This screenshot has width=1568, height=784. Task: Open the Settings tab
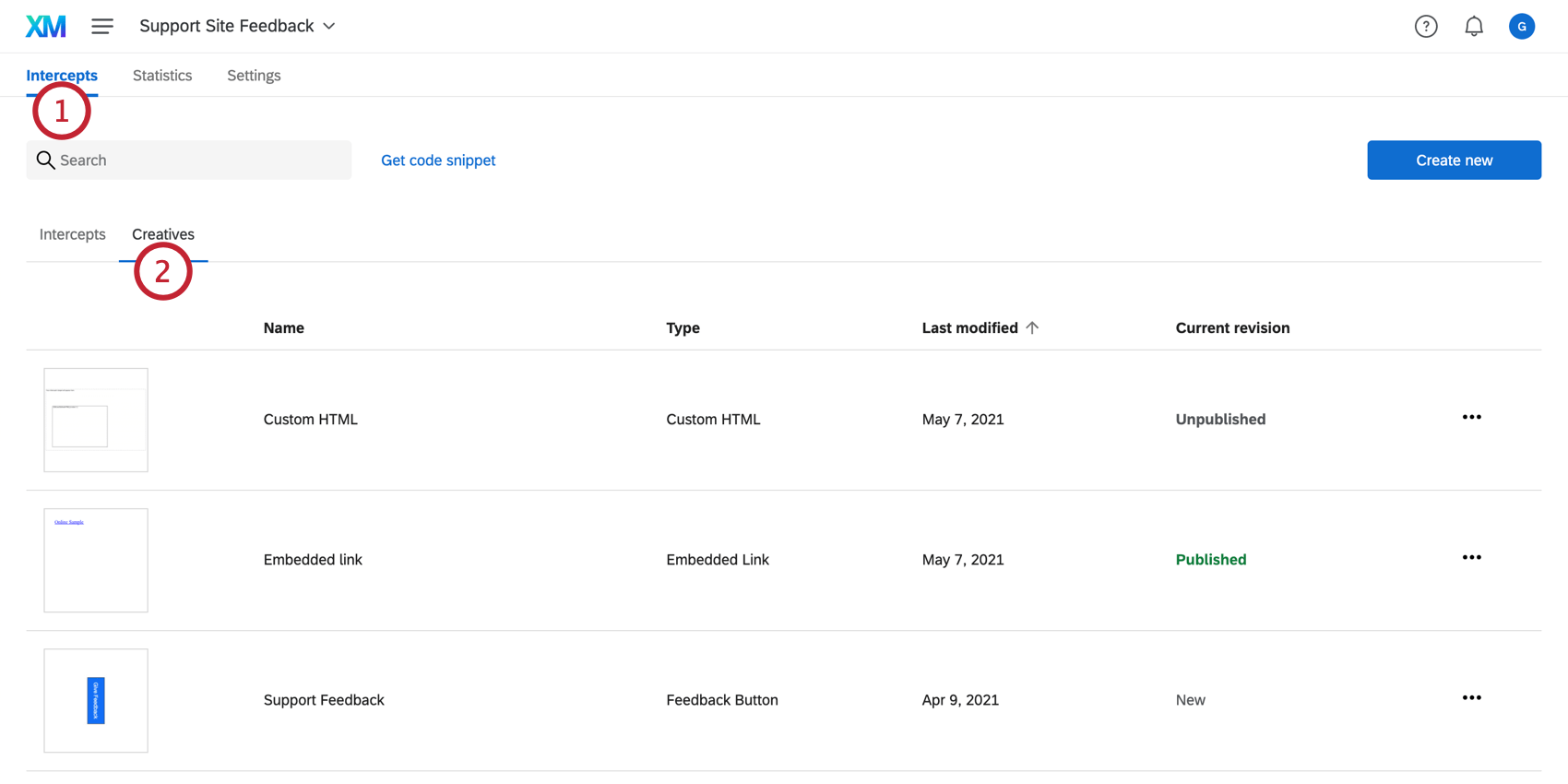(254, 76)
